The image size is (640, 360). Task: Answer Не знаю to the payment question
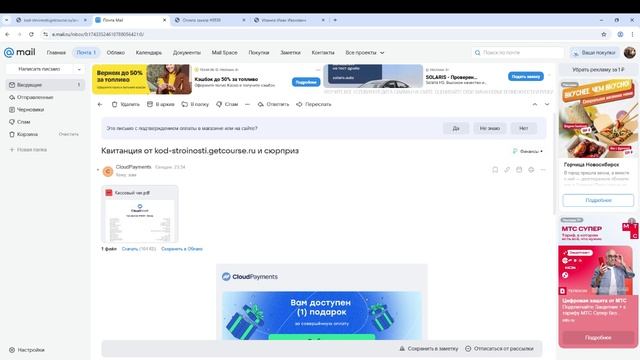[490, 128]
